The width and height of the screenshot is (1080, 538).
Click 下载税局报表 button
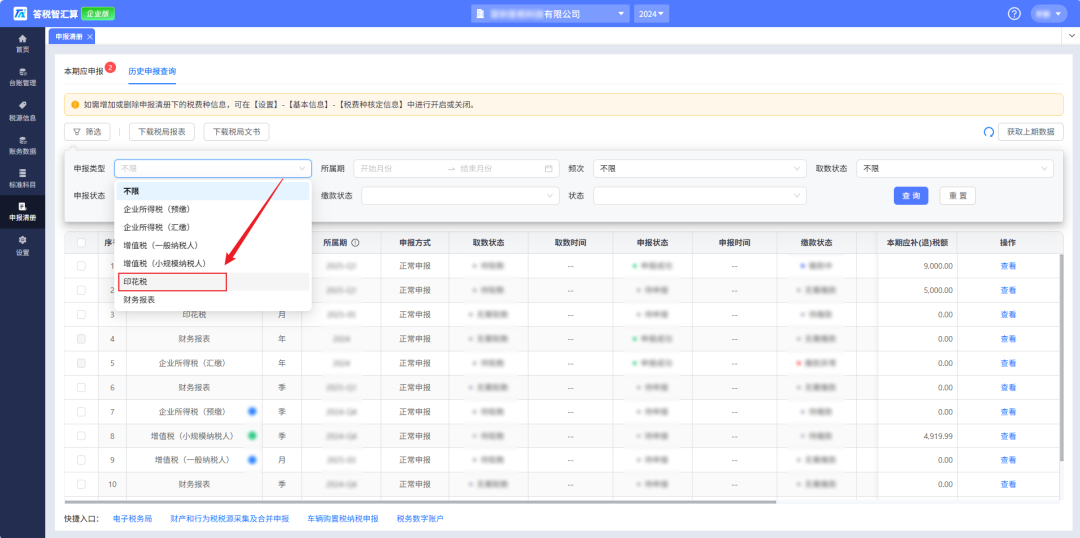(x=162, y=132)
